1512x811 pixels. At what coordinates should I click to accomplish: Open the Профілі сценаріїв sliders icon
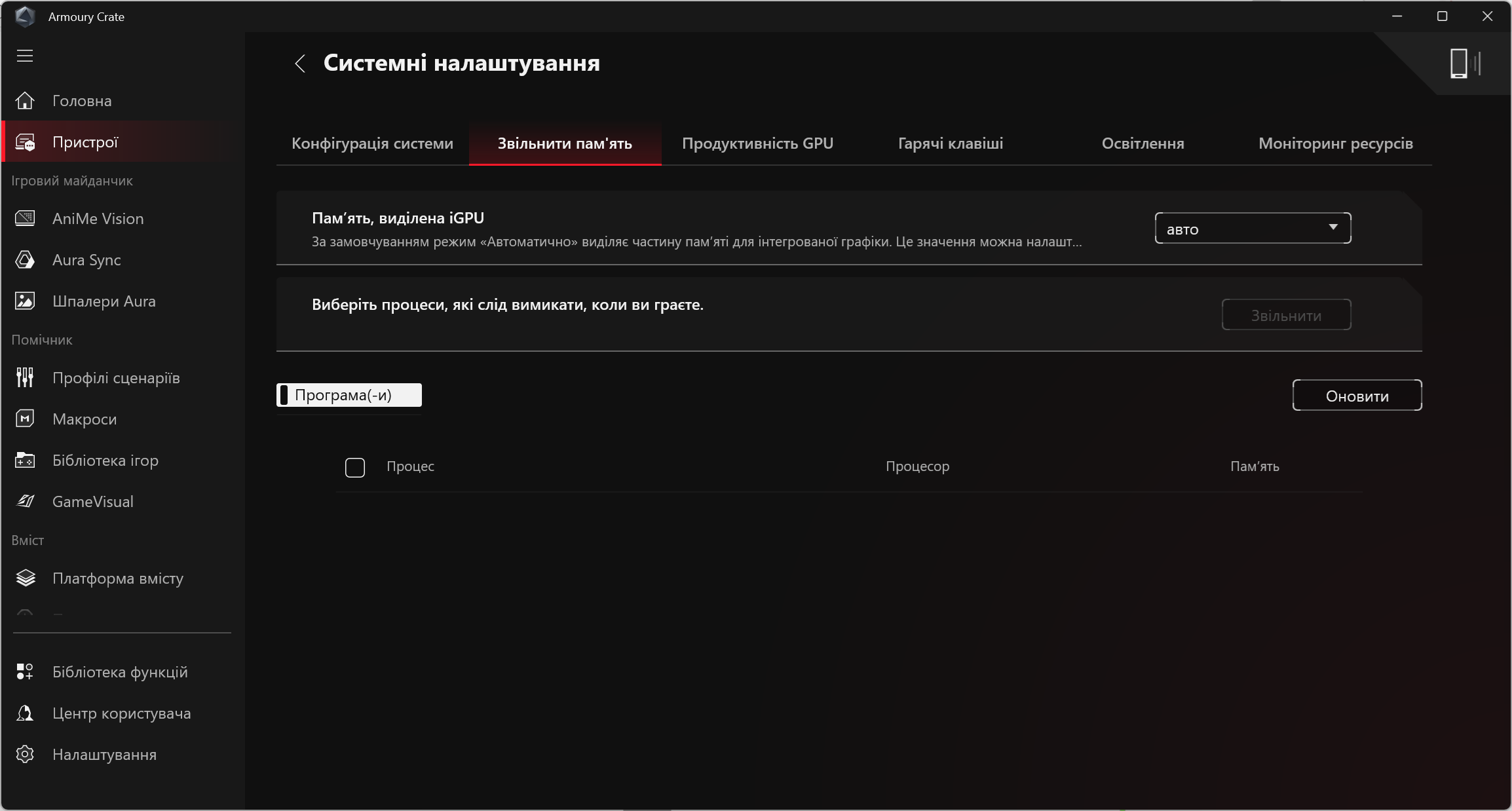pyautogui.click(x=25, y=378)
